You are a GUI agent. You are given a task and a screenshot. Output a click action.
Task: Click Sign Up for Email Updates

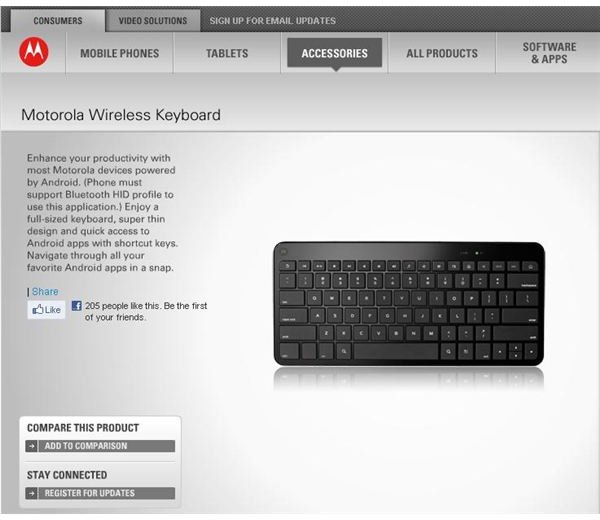point(272,21)
